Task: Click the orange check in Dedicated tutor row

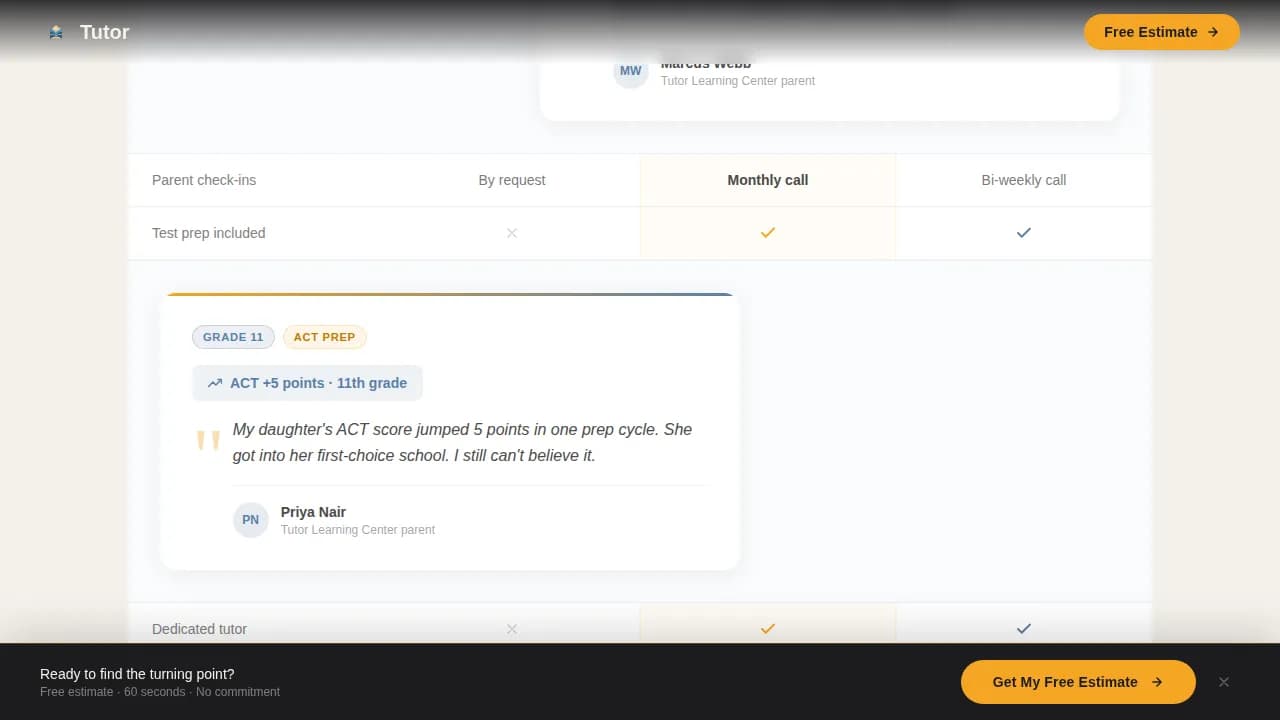Action: click(x=768, y=629)
